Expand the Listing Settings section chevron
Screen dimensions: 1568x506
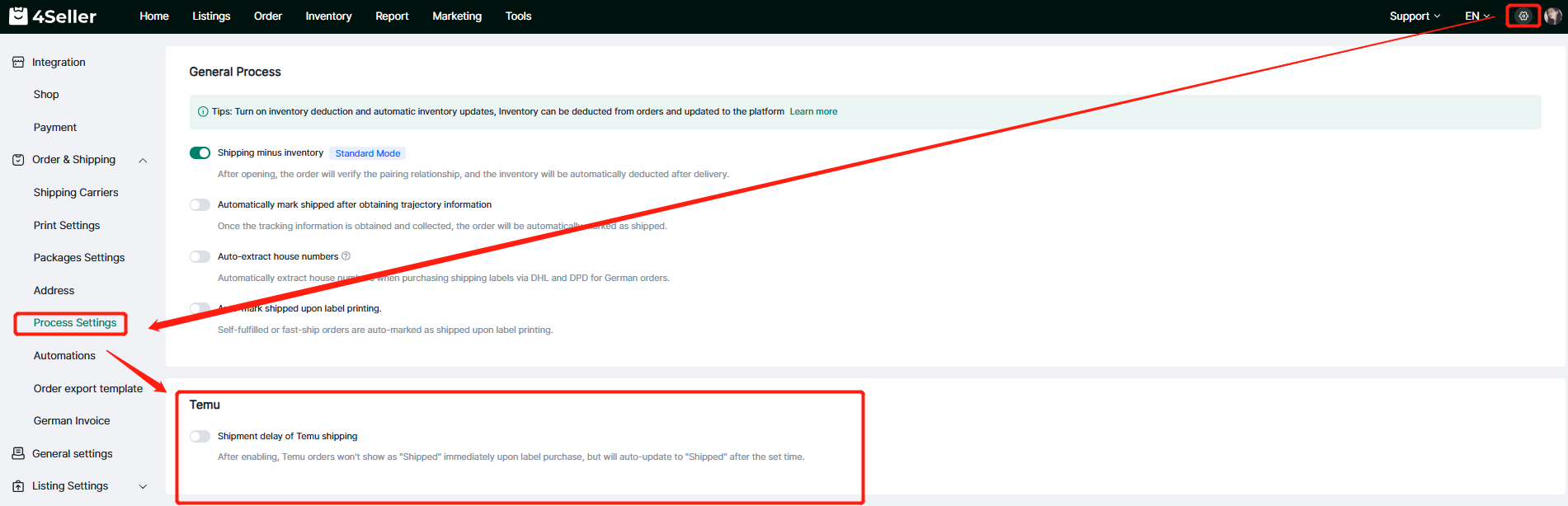coord(143,486)
